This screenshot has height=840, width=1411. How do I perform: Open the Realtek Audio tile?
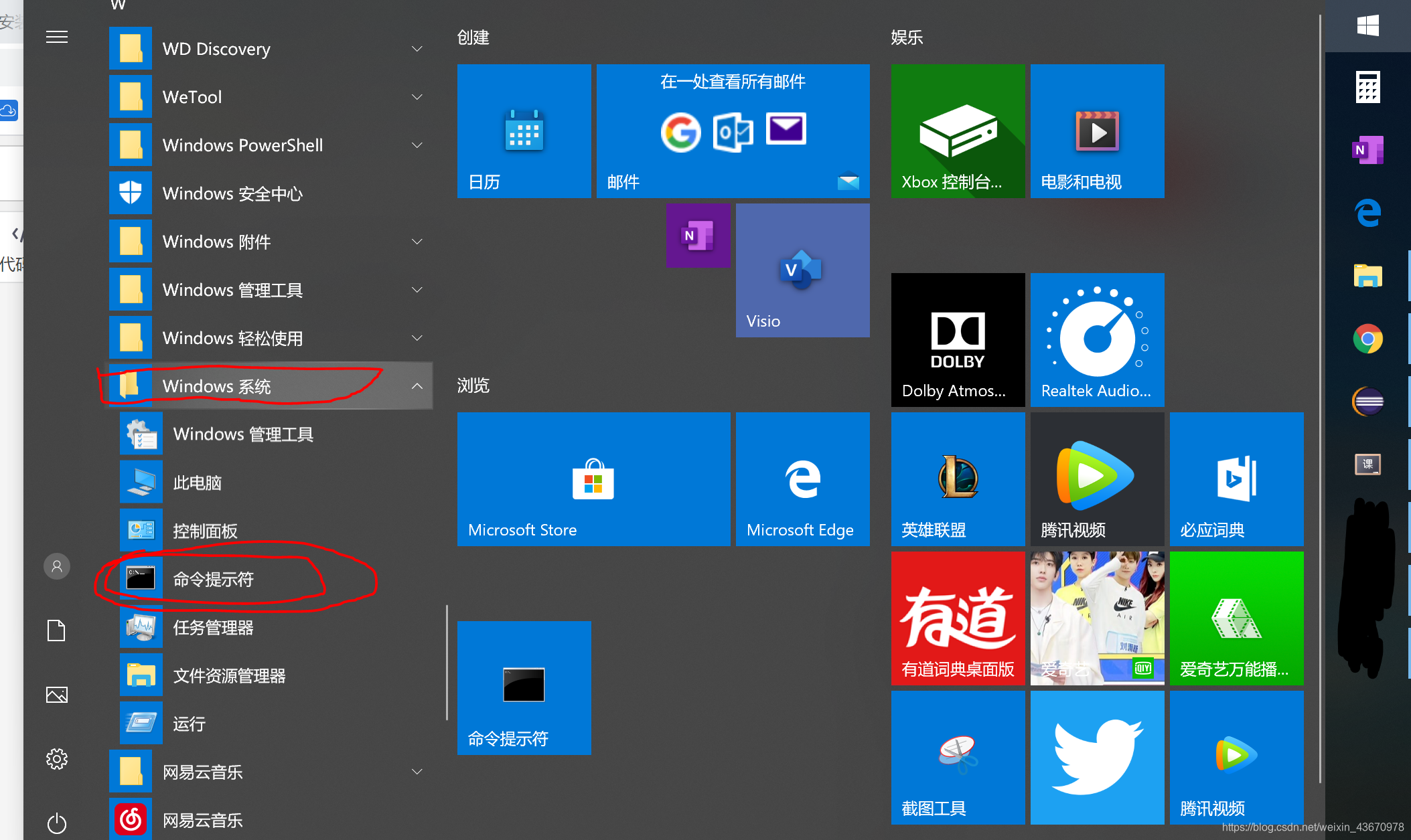tap(1097, 340)
